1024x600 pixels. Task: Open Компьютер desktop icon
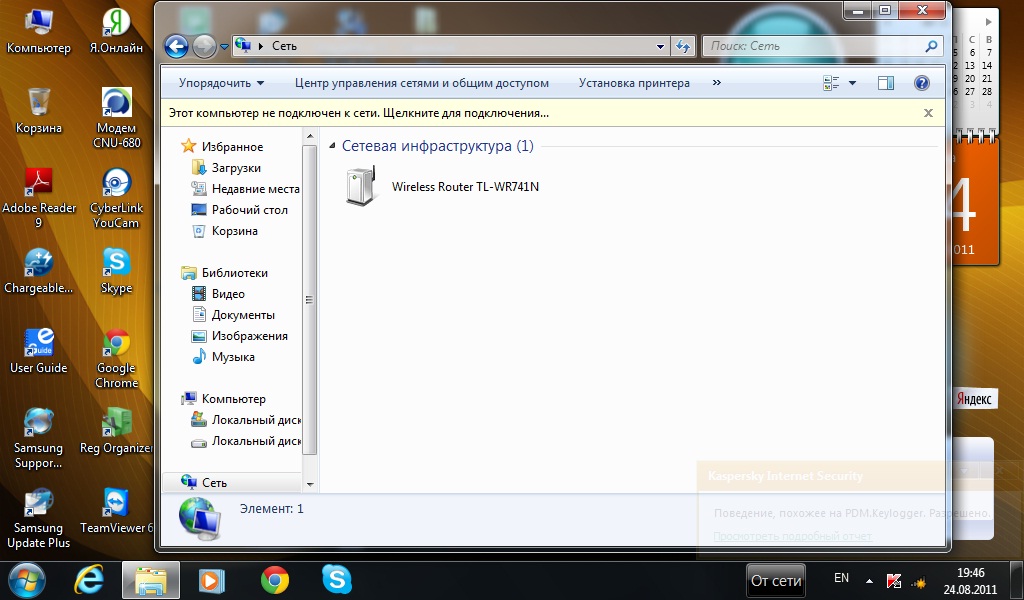click(39, 31)
